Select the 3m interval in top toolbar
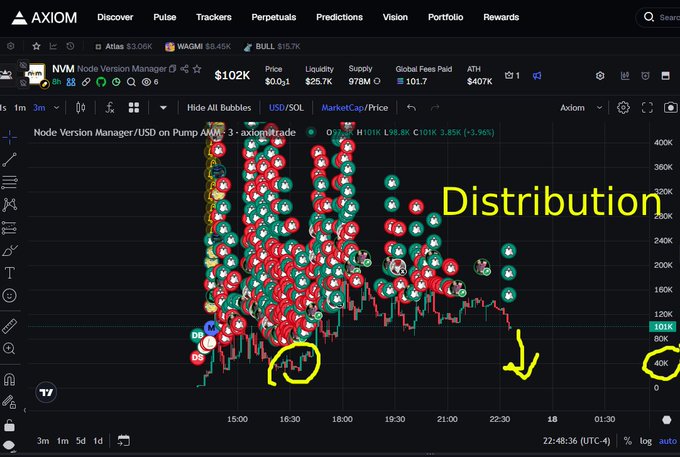The width and height of the screenshot is (680, 457). pyautogui.click(x=39, y=108)
